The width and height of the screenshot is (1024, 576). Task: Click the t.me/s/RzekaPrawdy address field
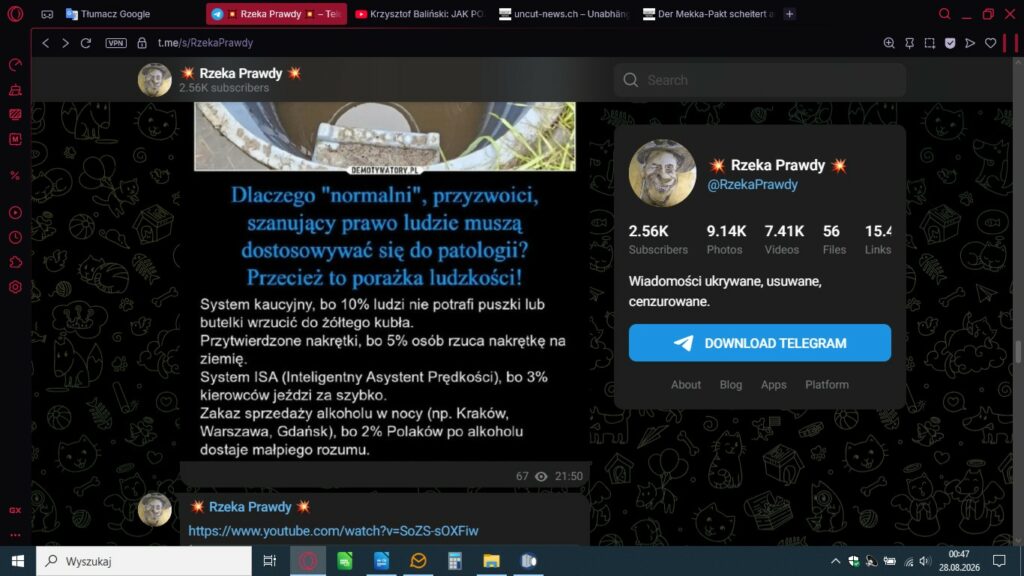click(x=205, y=43)
